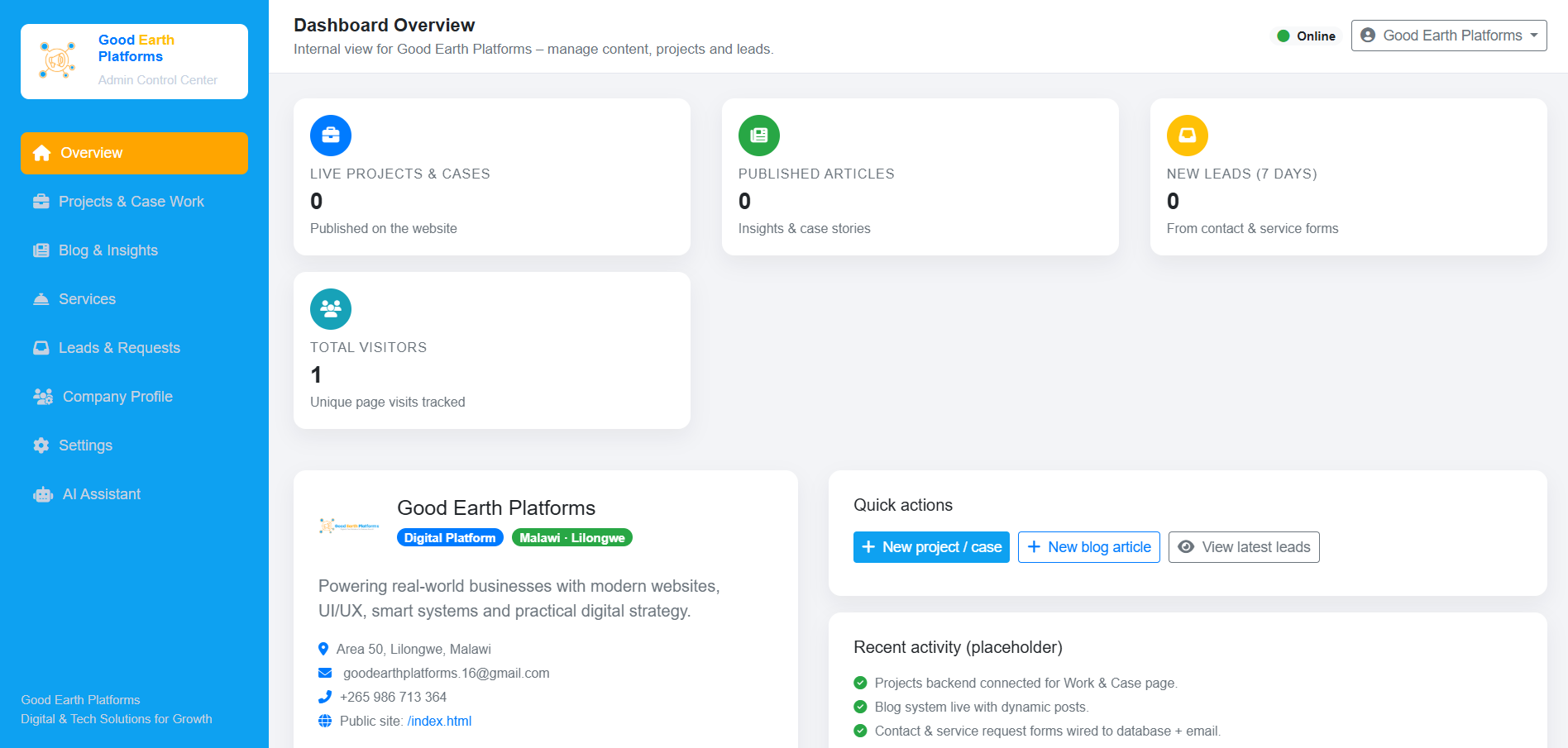Click the company logo thumbnail in profile card
This screenshot has height=748, width=1568.
349,526
